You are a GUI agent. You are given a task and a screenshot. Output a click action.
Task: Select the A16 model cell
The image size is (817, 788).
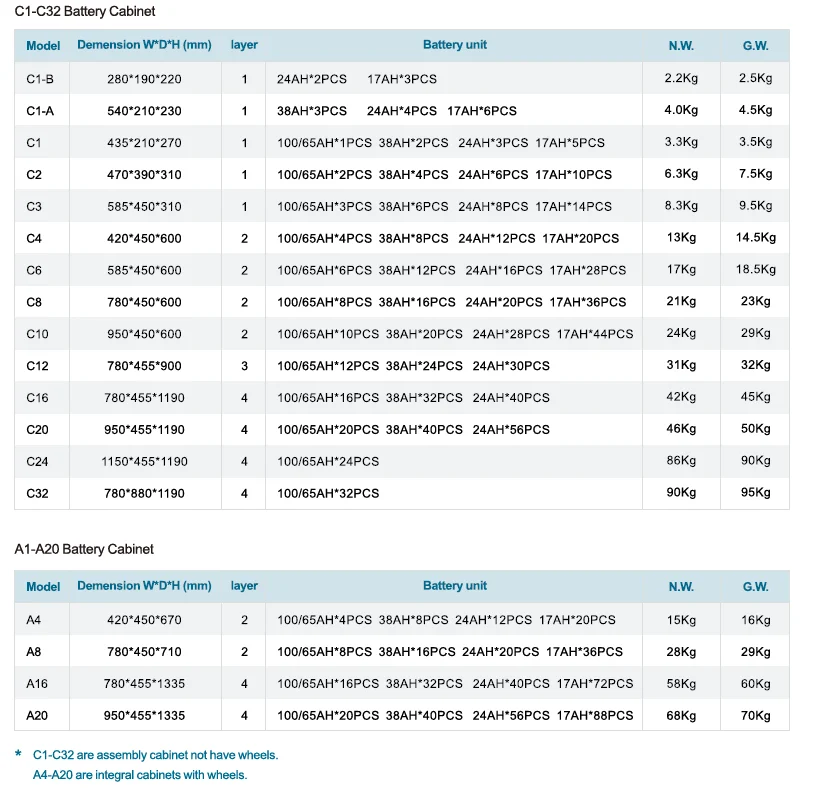tap(37, 684)
